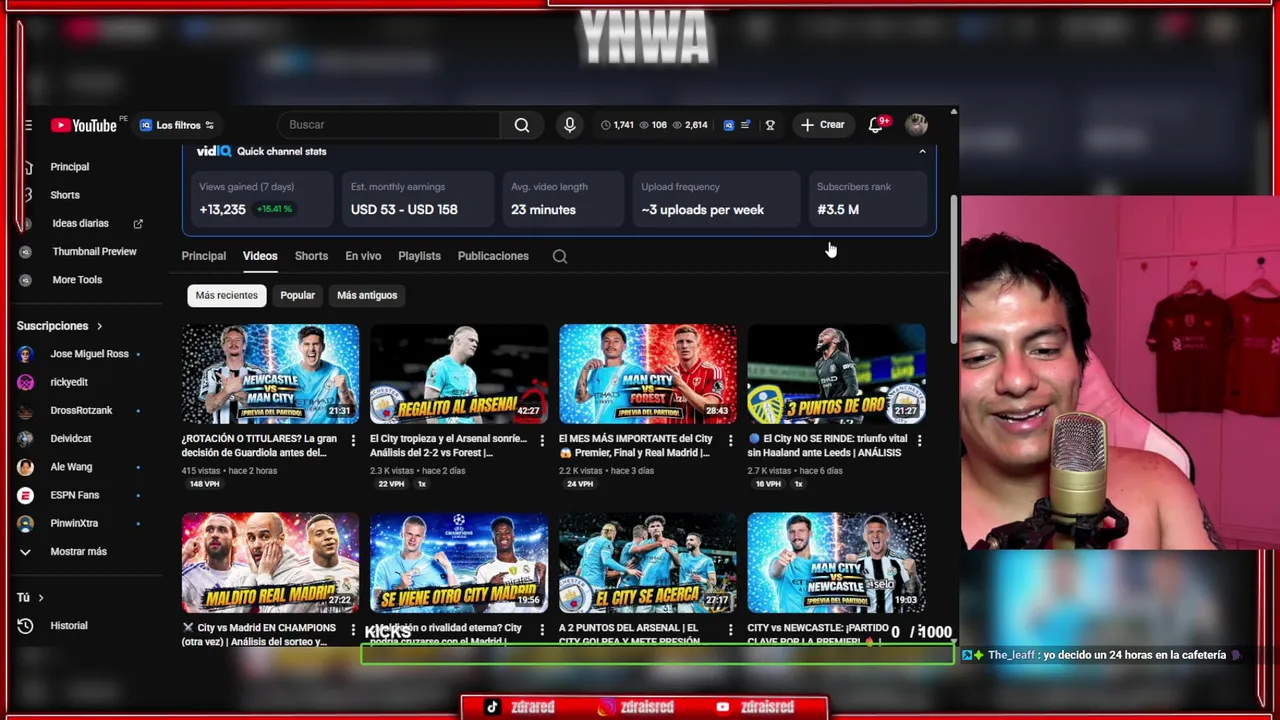Select Más recientes filter chip
The height and width of the screenshot is (720, 1280).
(226, 295)
